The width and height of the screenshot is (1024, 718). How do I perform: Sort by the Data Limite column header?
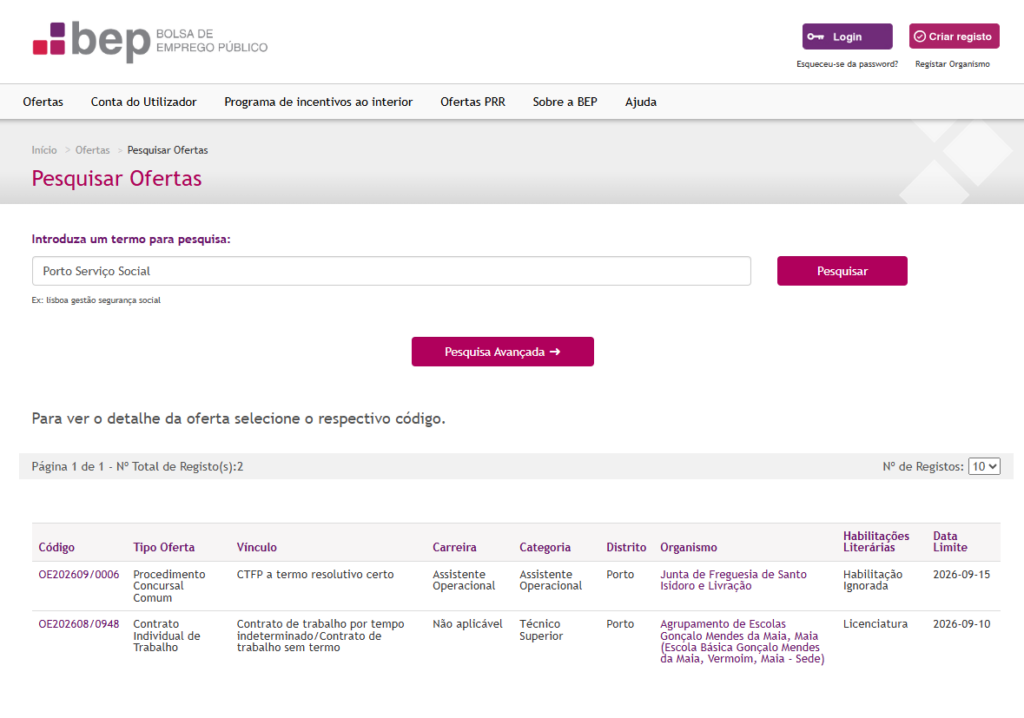(950, 542)
